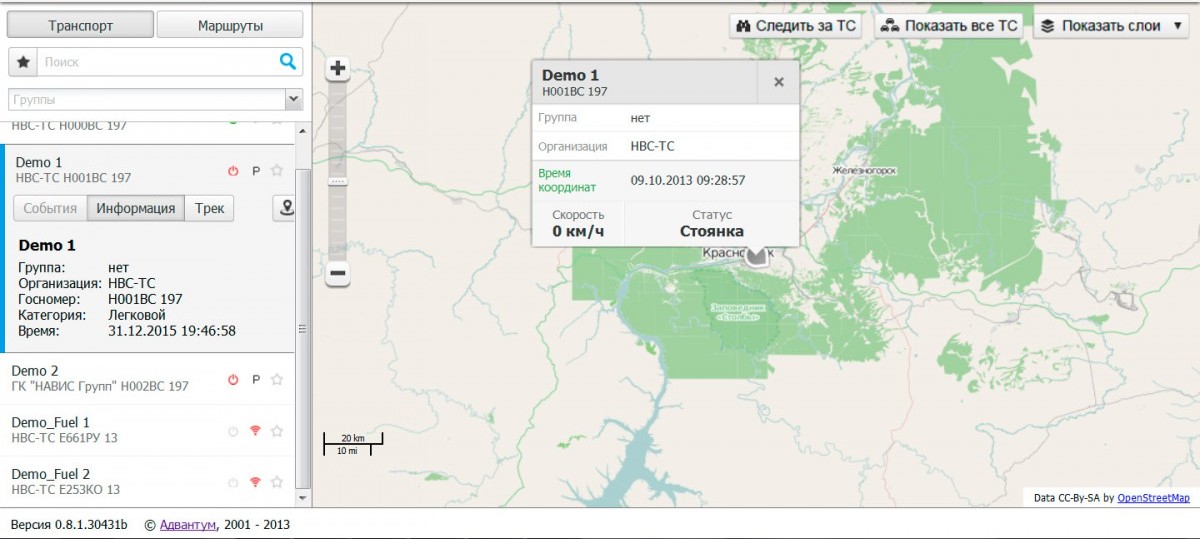Zoom out the map with minus button
The height and width of the screenshot is (539, 1200).
[338, 273]
